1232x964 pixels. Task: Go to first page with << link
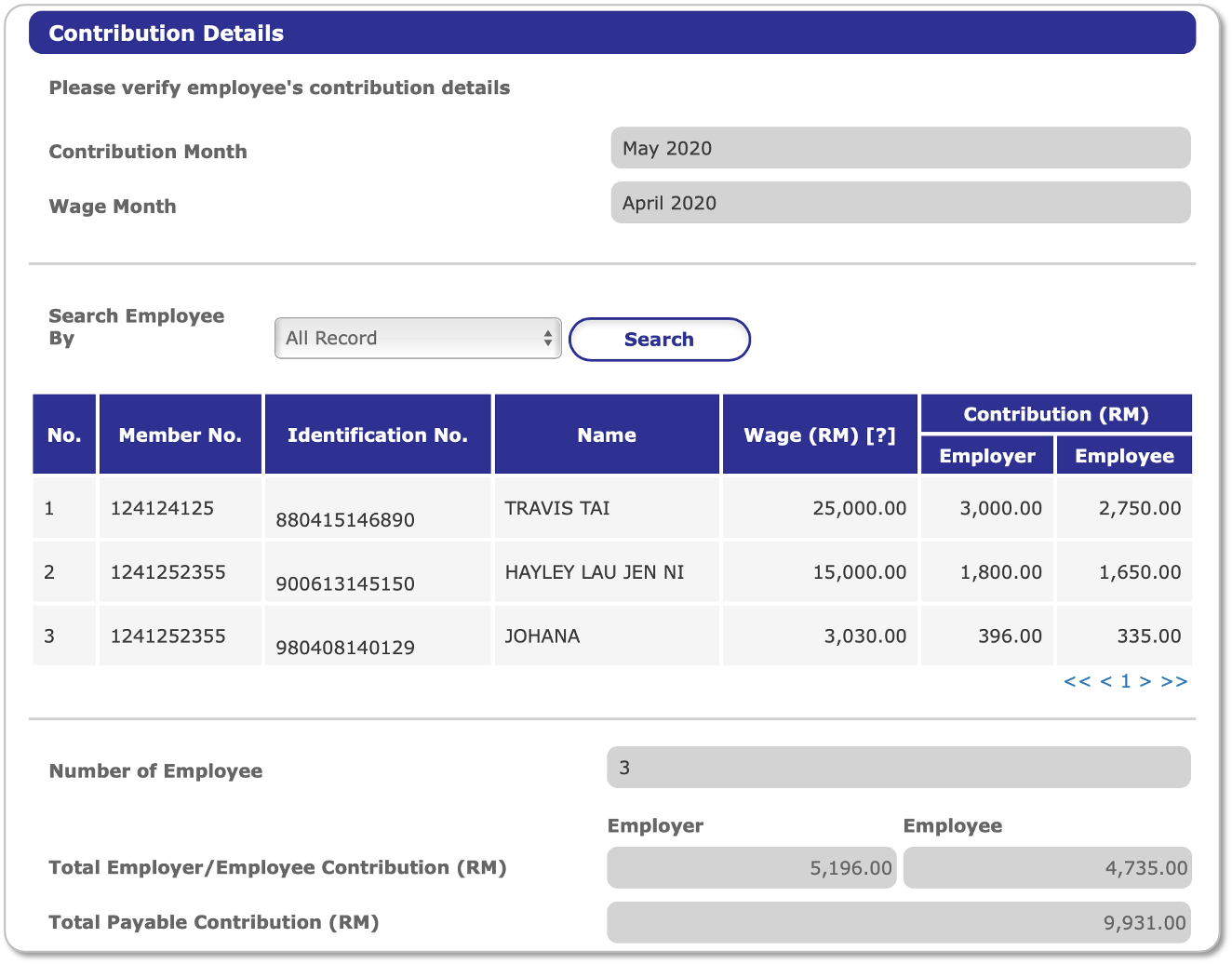point(1077,681)
